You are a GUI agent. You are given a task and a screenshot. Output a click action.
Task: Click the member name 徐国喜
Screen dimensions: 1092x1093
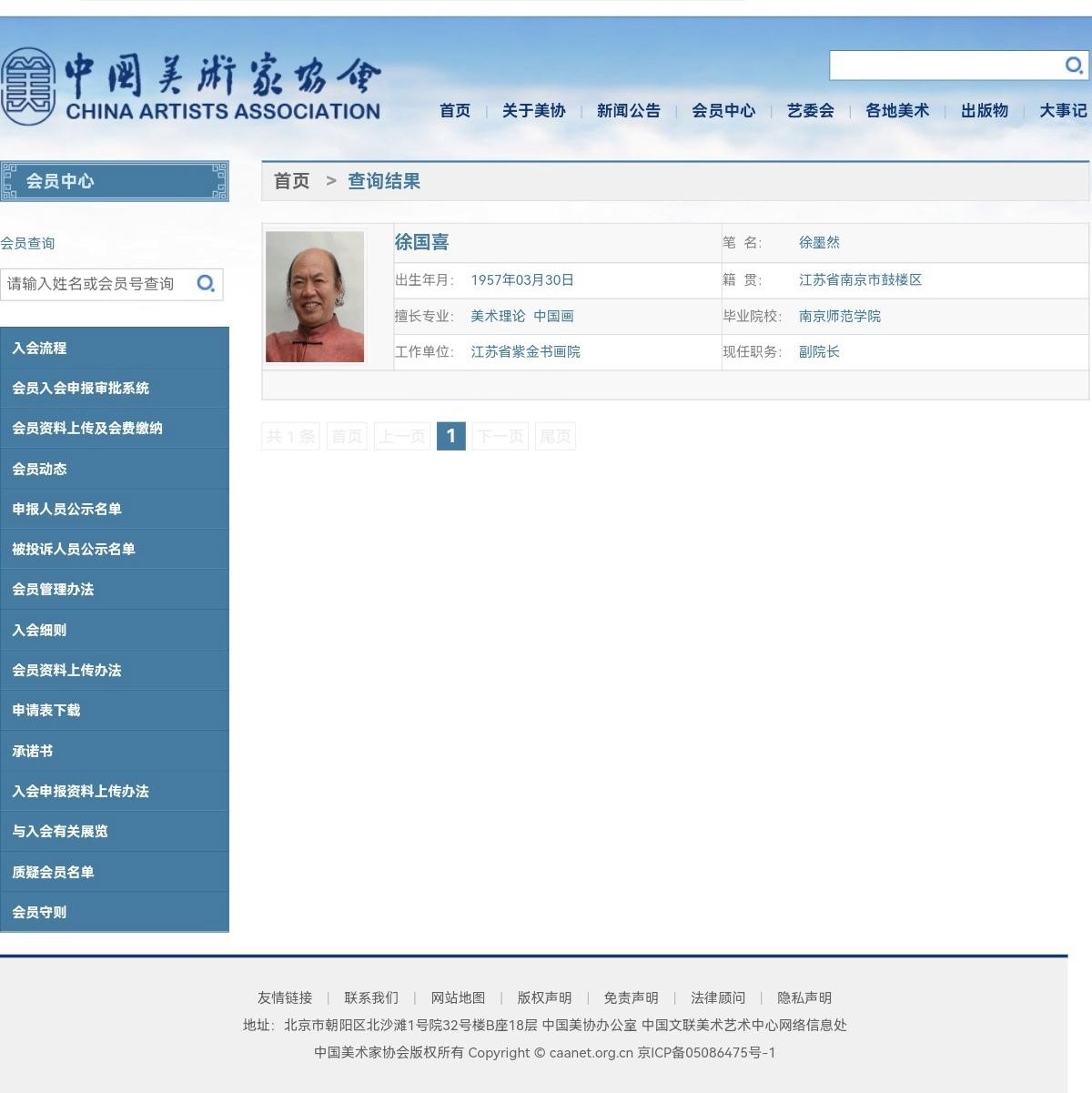[421, 242]
